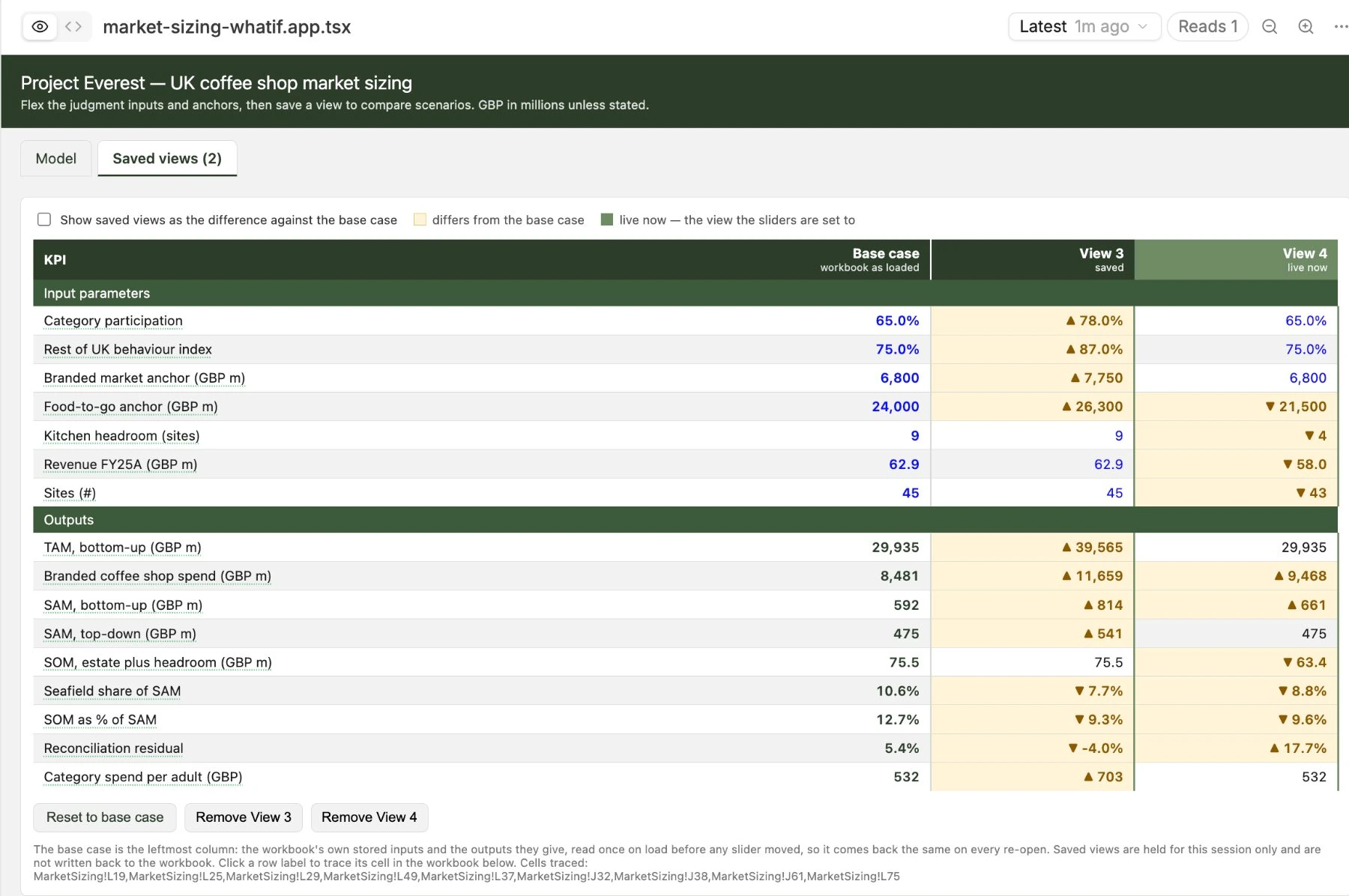Image resolution: width=1349 pixels, height=896 pixels.
Task: Click Reconciliation residual row label
Action: tap(113, 748)
